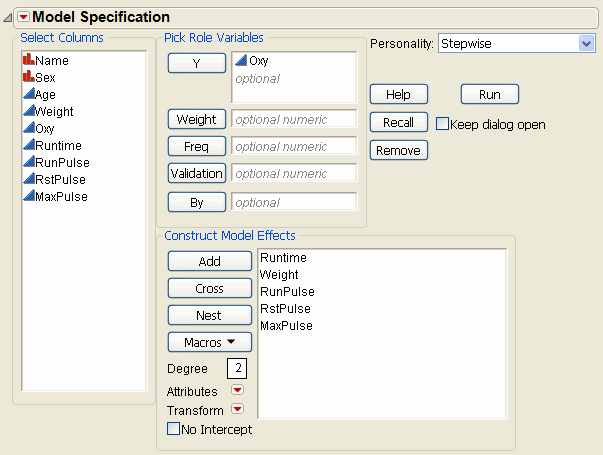603x455 pixels.
Task: Select RunPulse in Construct Model Effects list
Action: tap(287, 292)
